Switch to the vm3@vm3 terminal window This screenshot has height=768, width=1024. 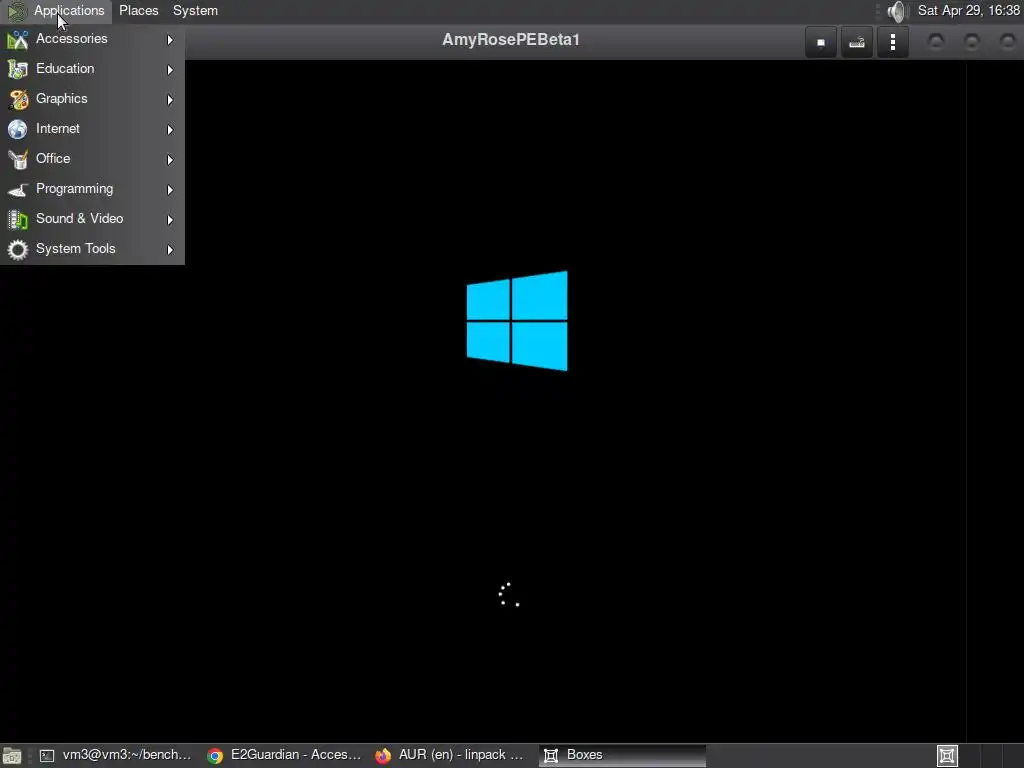[116, 755]
